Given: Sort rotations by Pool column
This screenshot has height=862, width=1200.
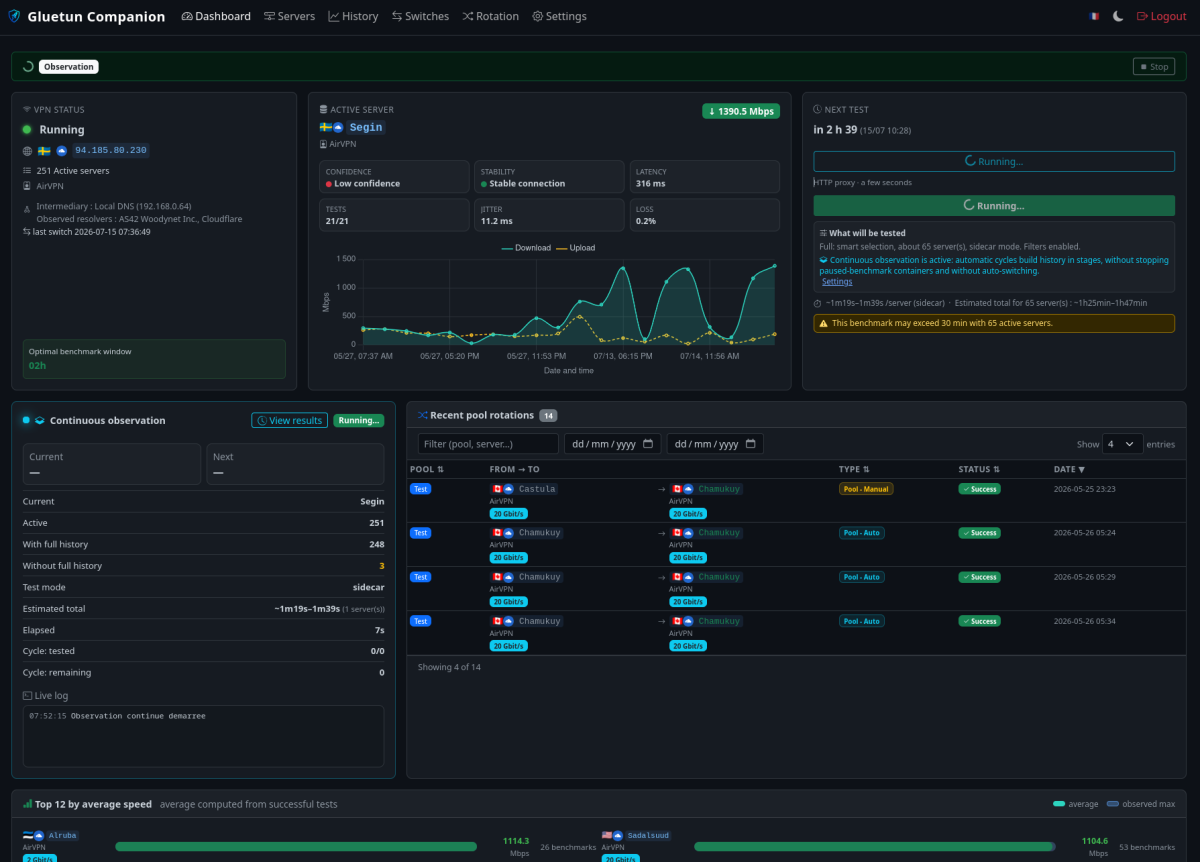Looking at the screenshot, I should [427, 469].
